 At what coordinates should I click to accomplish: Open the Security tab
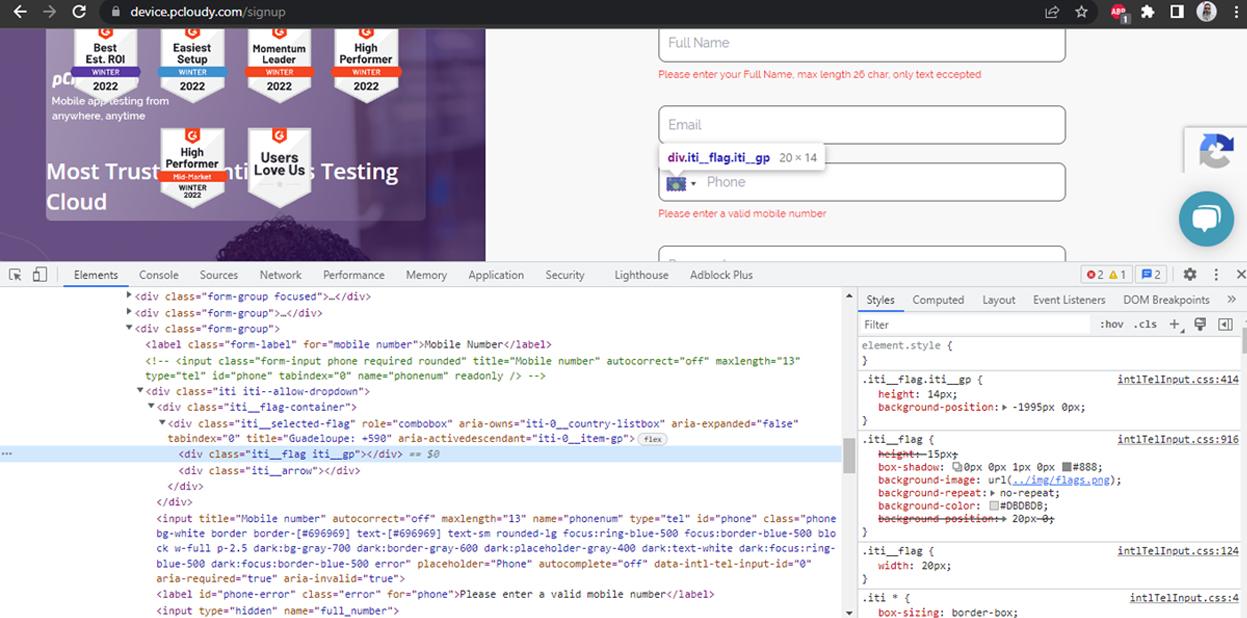pos(565,274)
